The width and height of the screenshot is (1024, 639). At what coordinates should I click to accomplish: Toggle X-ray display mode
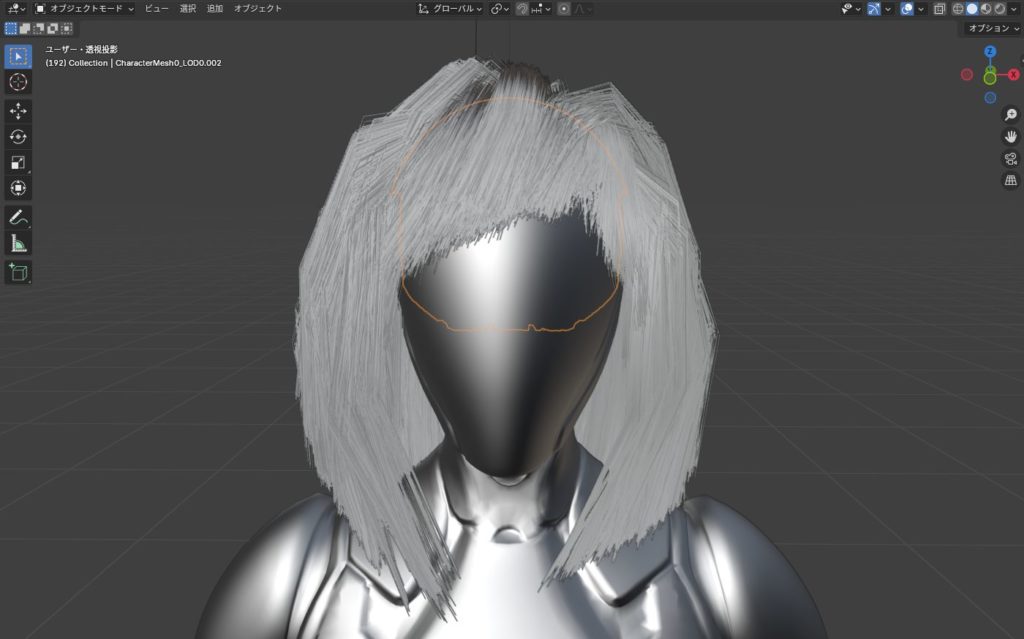(939, 9)
